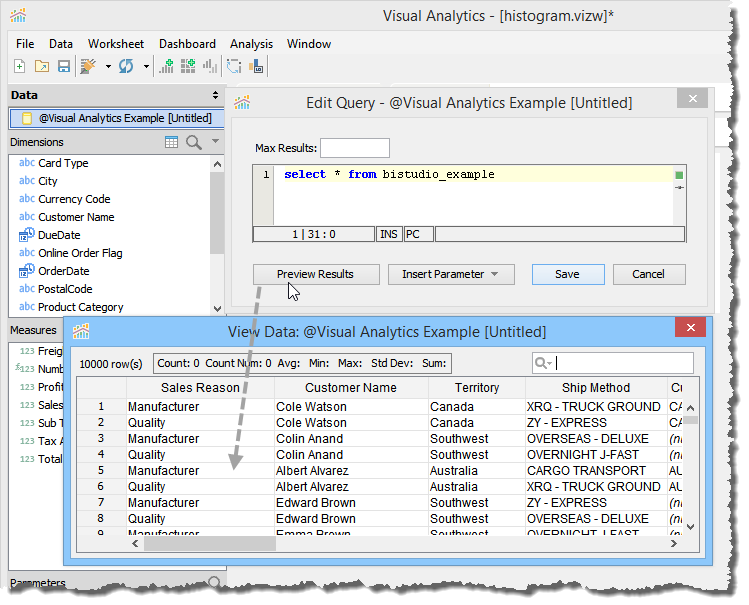
Task: Click the save disk toolbar icon
Action: click(x=63, y=67)
